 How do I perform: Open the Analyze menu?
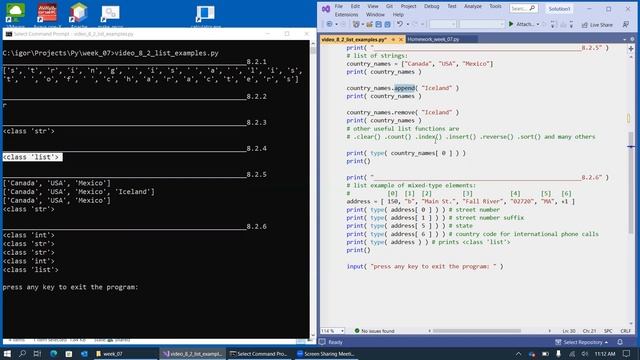pos(473,6)
